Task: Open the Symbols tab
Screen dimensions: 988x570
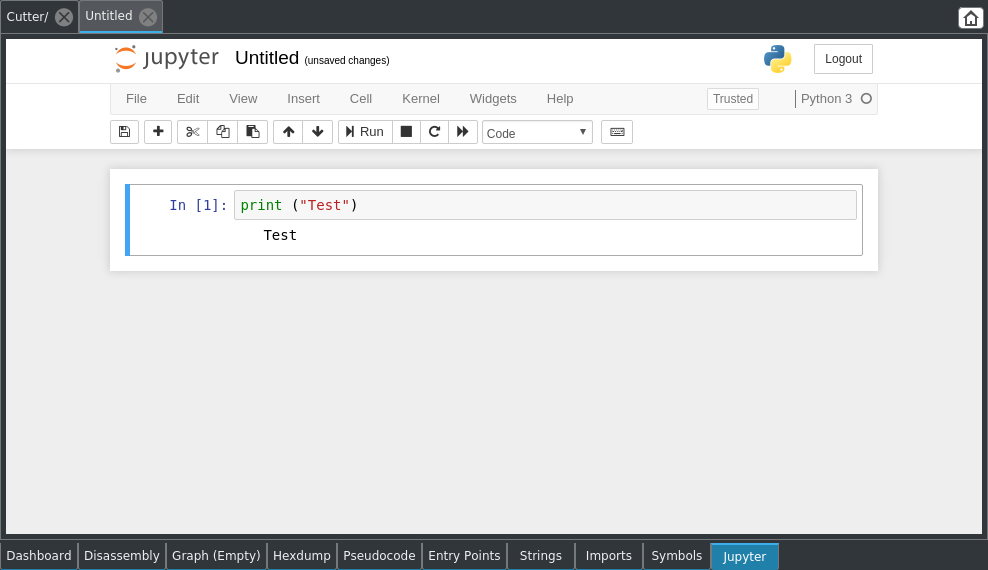Action: [x=677, y=556]
